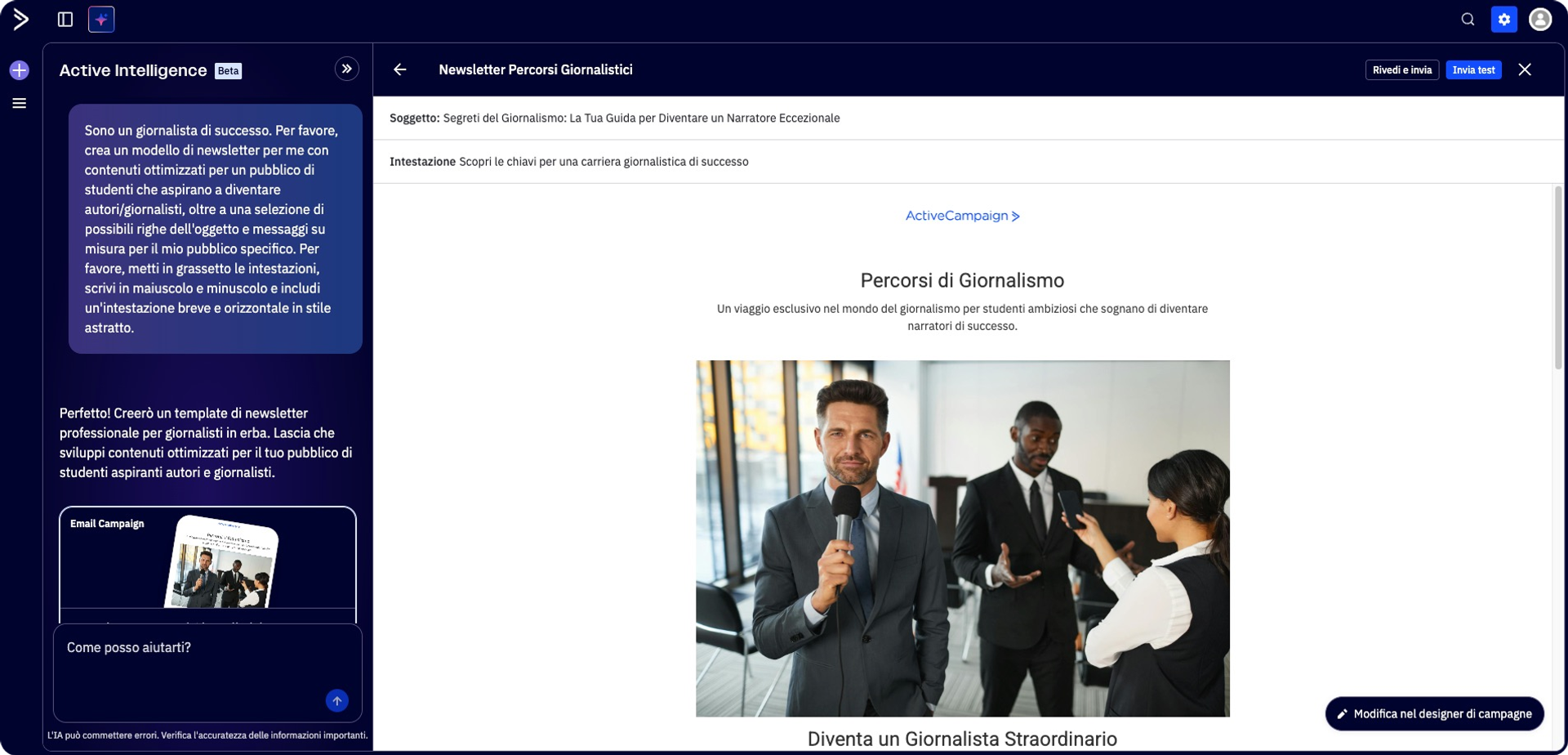
Task: Open the search magnifier icon
Action: (x=1468, y=19)
